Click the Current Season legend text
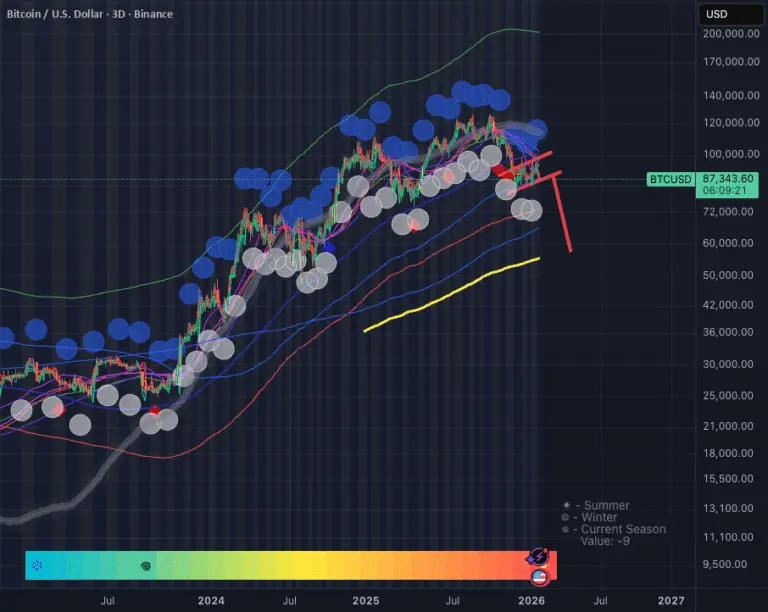Screen dimensions: 768x612 624,529
